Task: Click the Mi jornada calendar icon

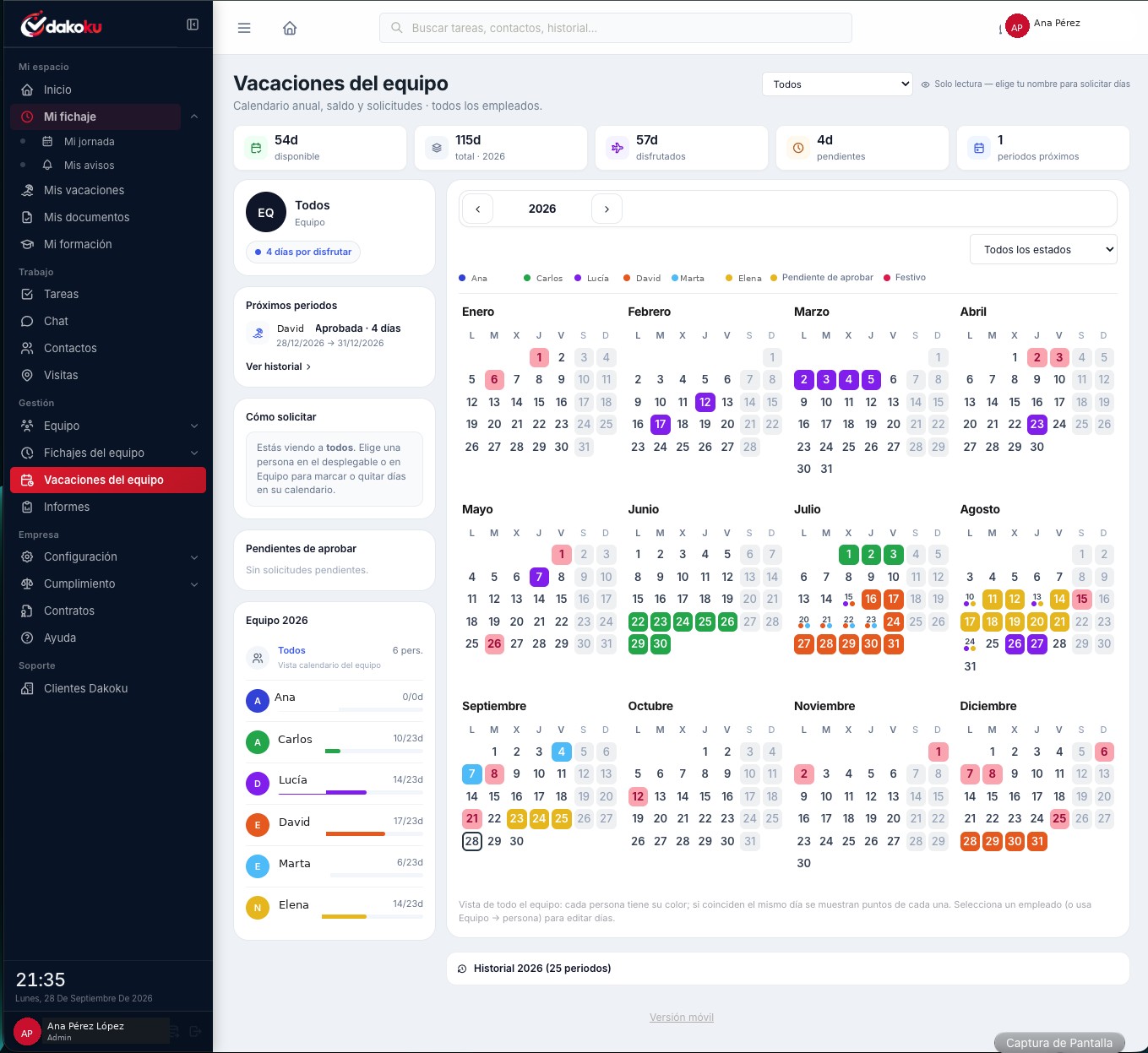Action: point(48,142)
